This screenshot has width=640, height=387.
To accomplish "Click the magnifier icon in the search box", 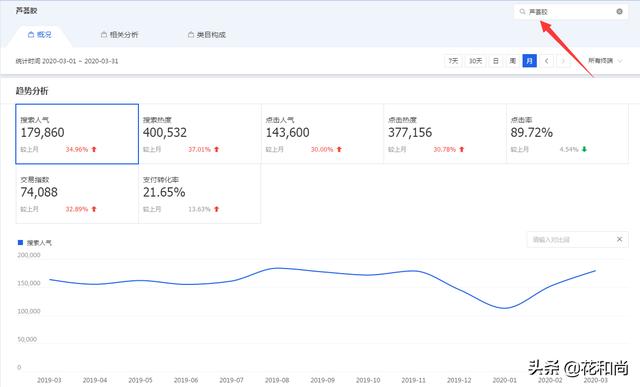I will click(x=522, y=12).
